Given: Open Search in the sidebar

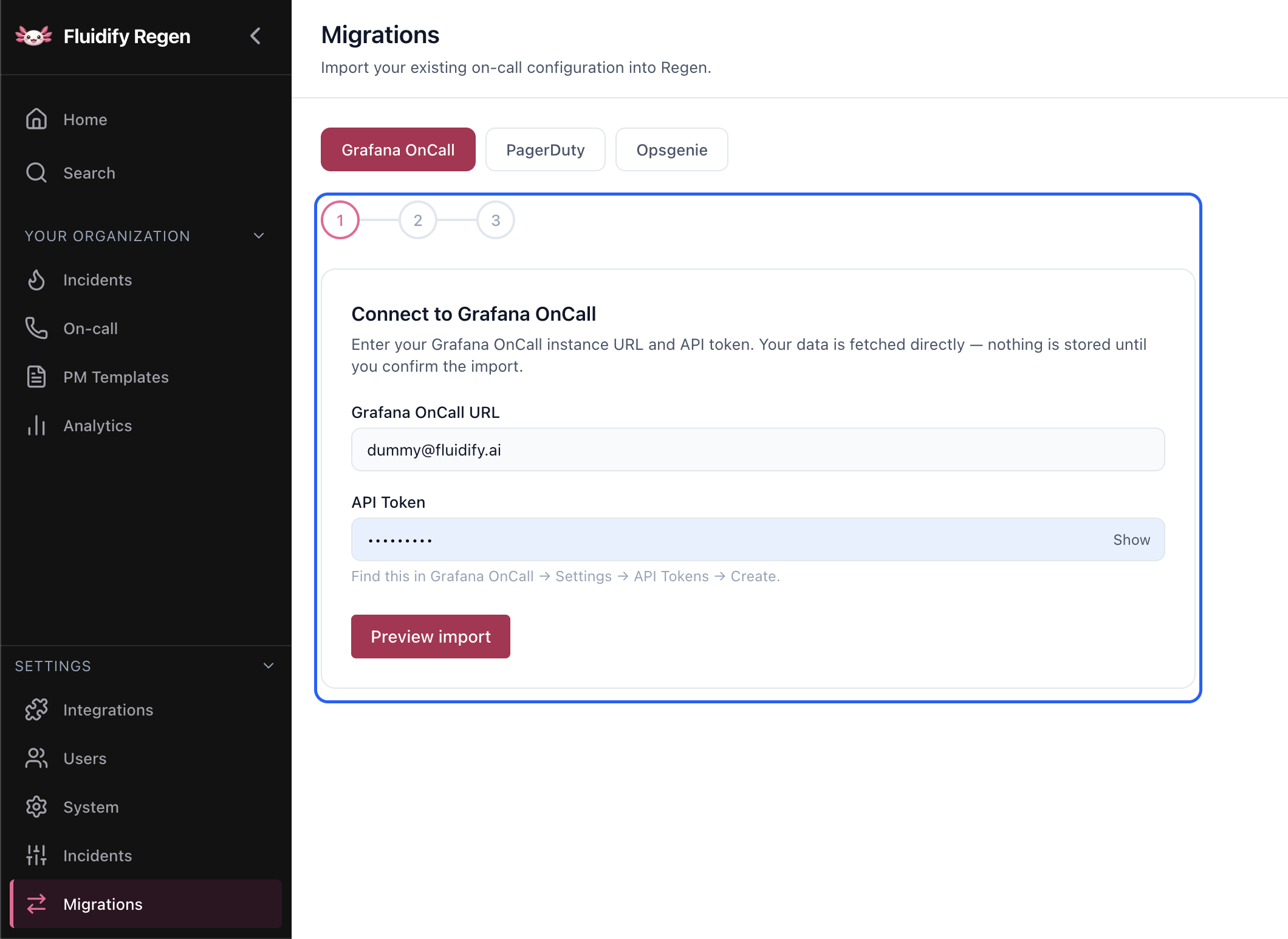Looking at the screenshot, I should coord(146,172).
